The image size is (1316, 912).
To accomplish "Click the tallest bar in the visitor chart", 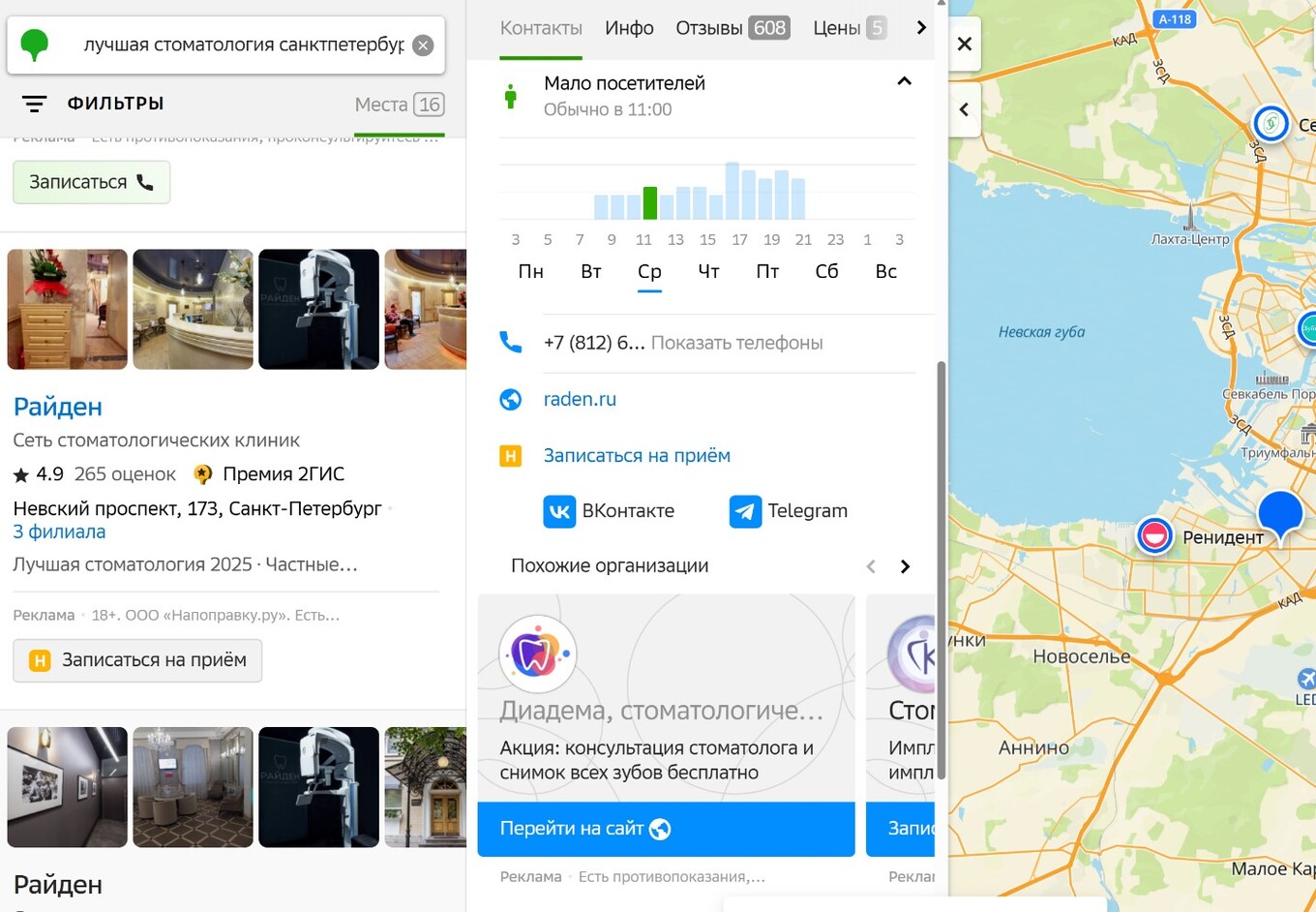I will point(733,191).
